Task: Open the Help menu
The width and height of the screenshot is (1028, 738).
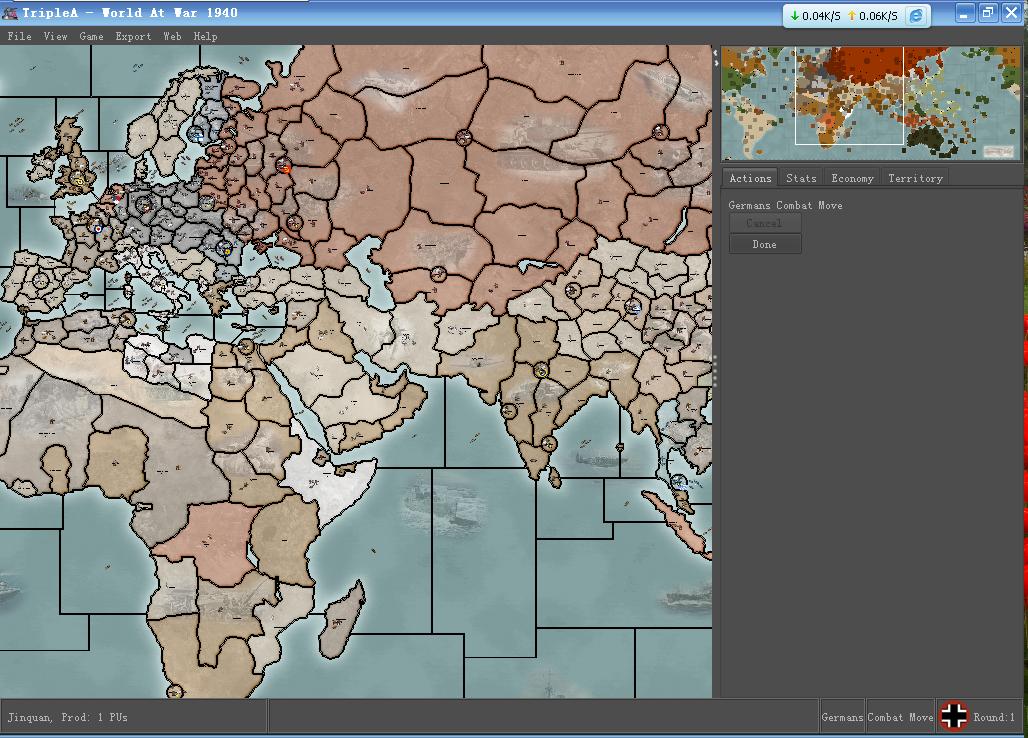Action: pos(205,37)
